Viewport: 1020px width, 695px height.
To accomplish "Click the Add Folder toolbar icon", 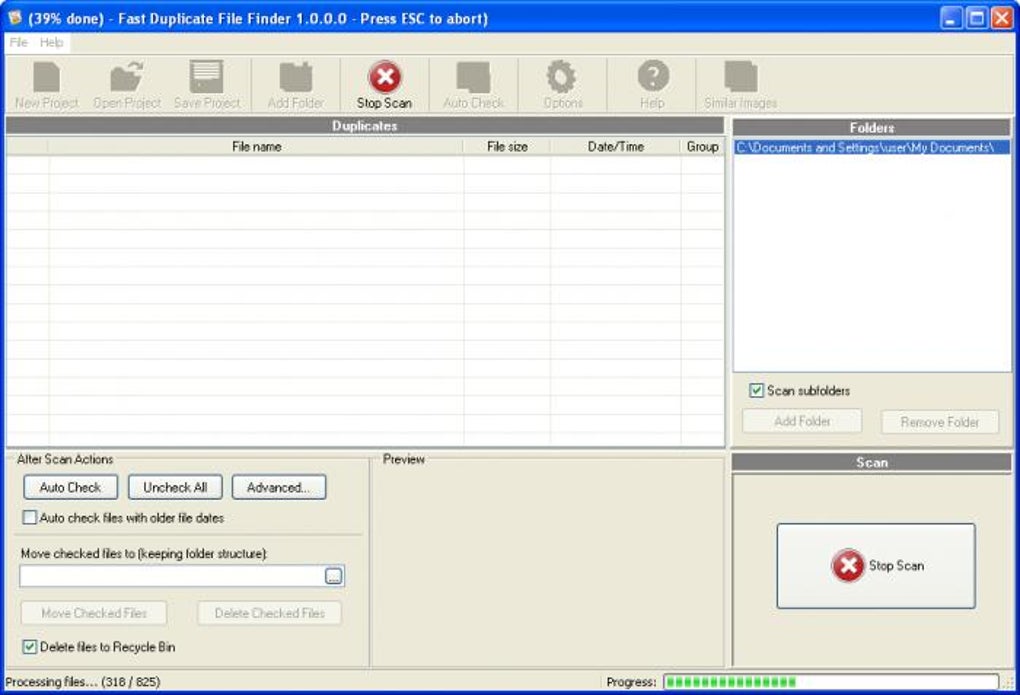I will point(296,85).
